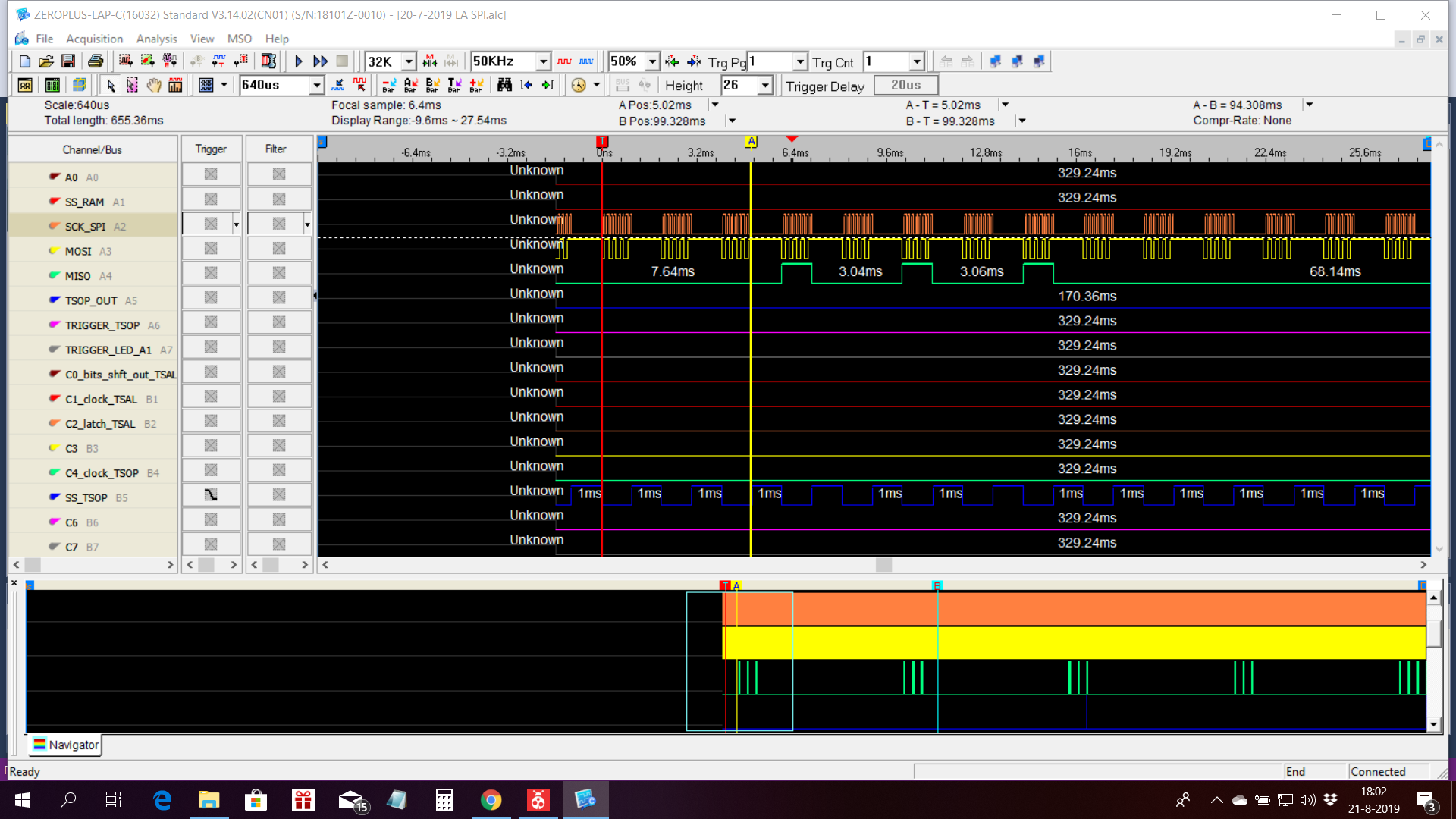Image resolution: width=1456 pixels, height=819 pixels.
Task: Click the repetitive run double-arrow button
Action: pyautogui.click(x=321, y=61)
